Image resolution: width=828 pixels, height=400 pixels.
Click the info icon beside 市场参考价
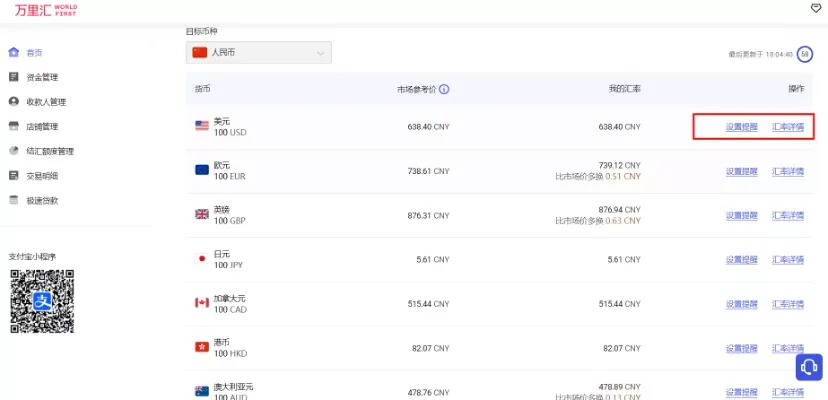coord(444,89)
